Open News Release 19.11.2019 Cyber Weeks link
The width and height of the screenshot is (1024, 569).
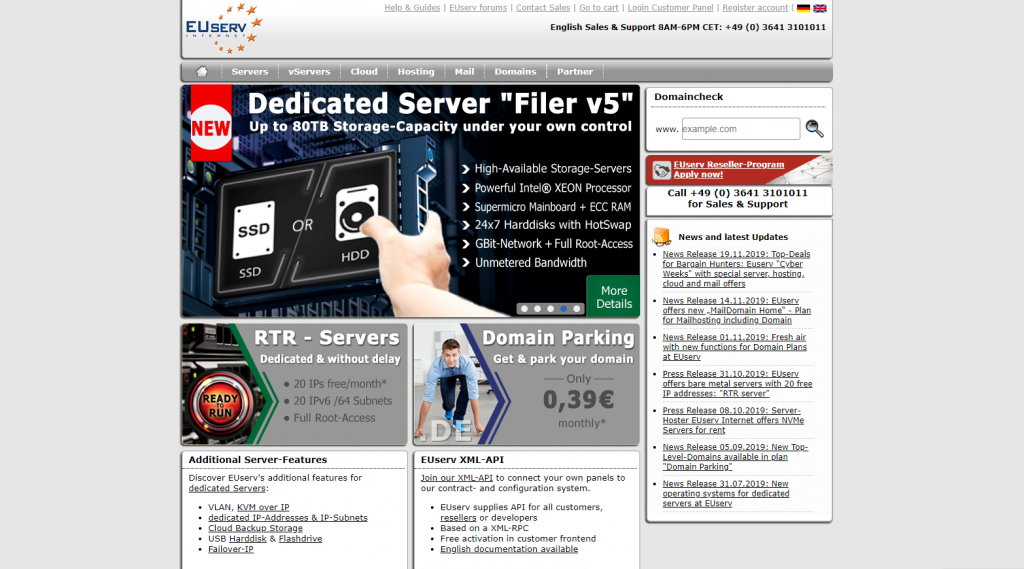[x=736, y=268]
